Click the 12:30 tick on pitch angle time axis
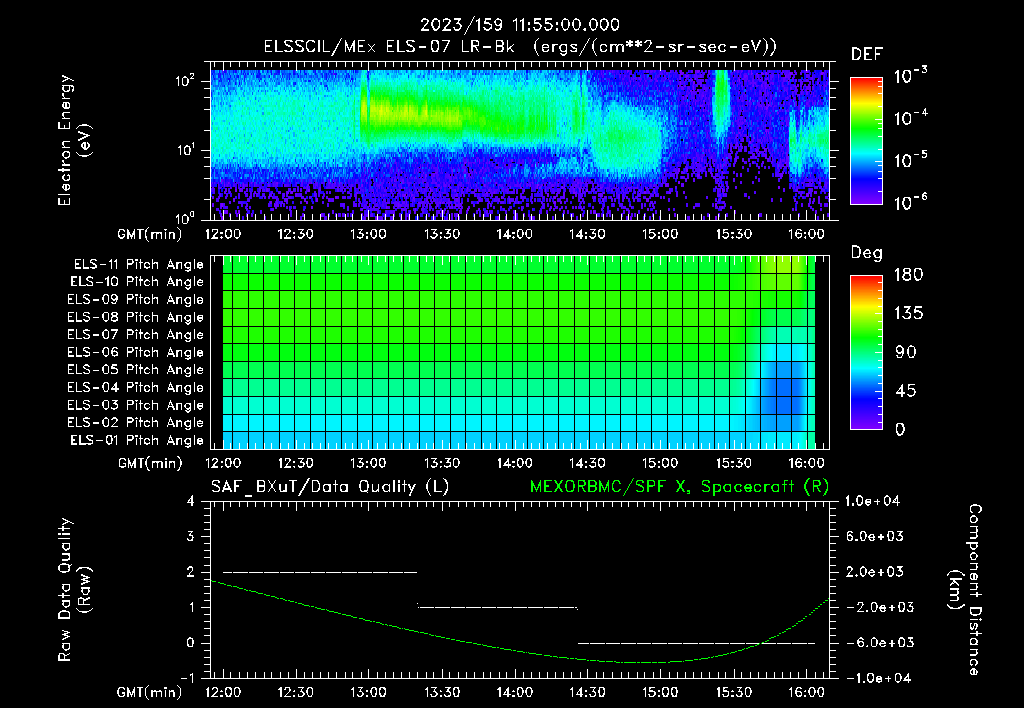 (295, 463)
